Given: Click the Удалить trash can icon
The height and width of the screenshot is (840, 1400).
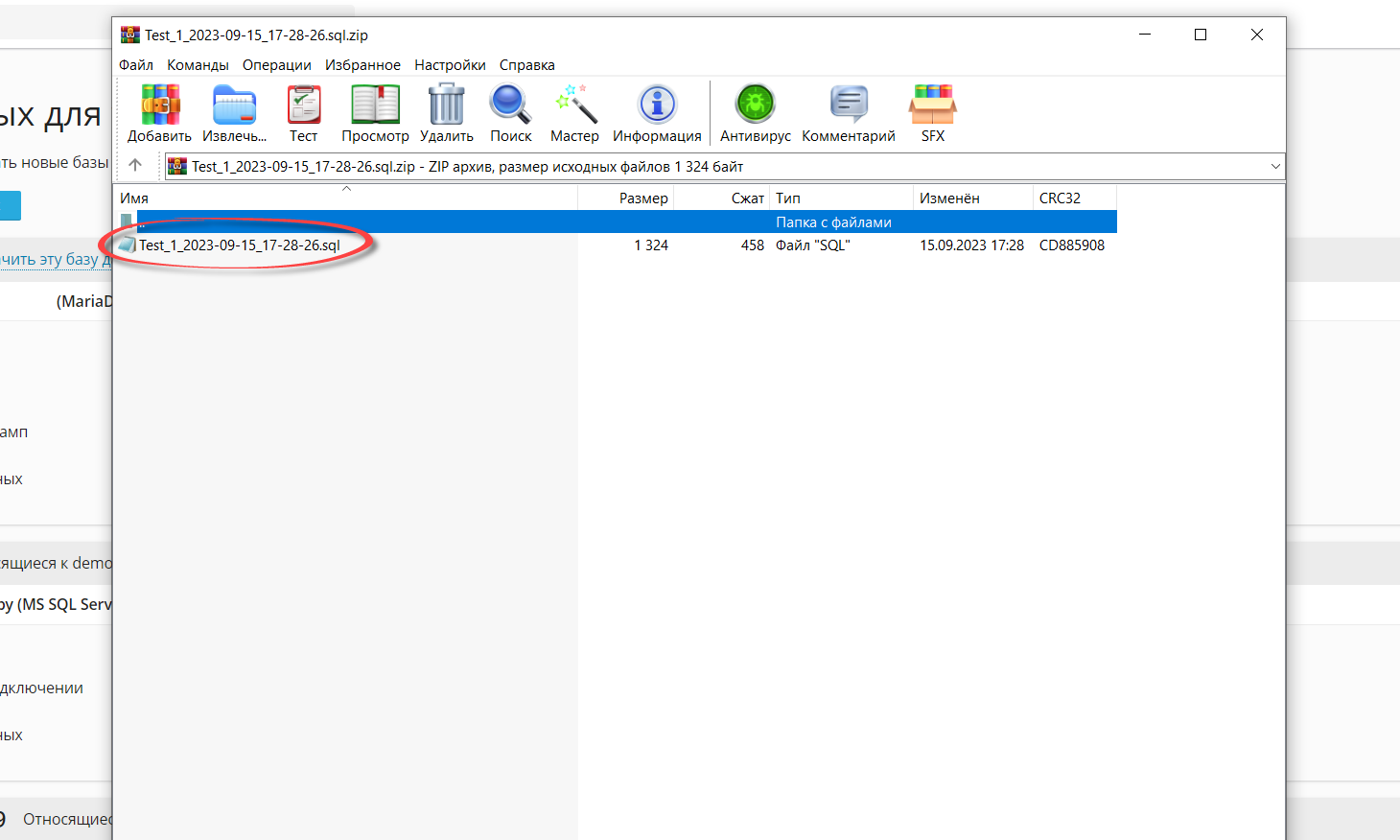Looking at the screenshot, I should tap(446, 105).
